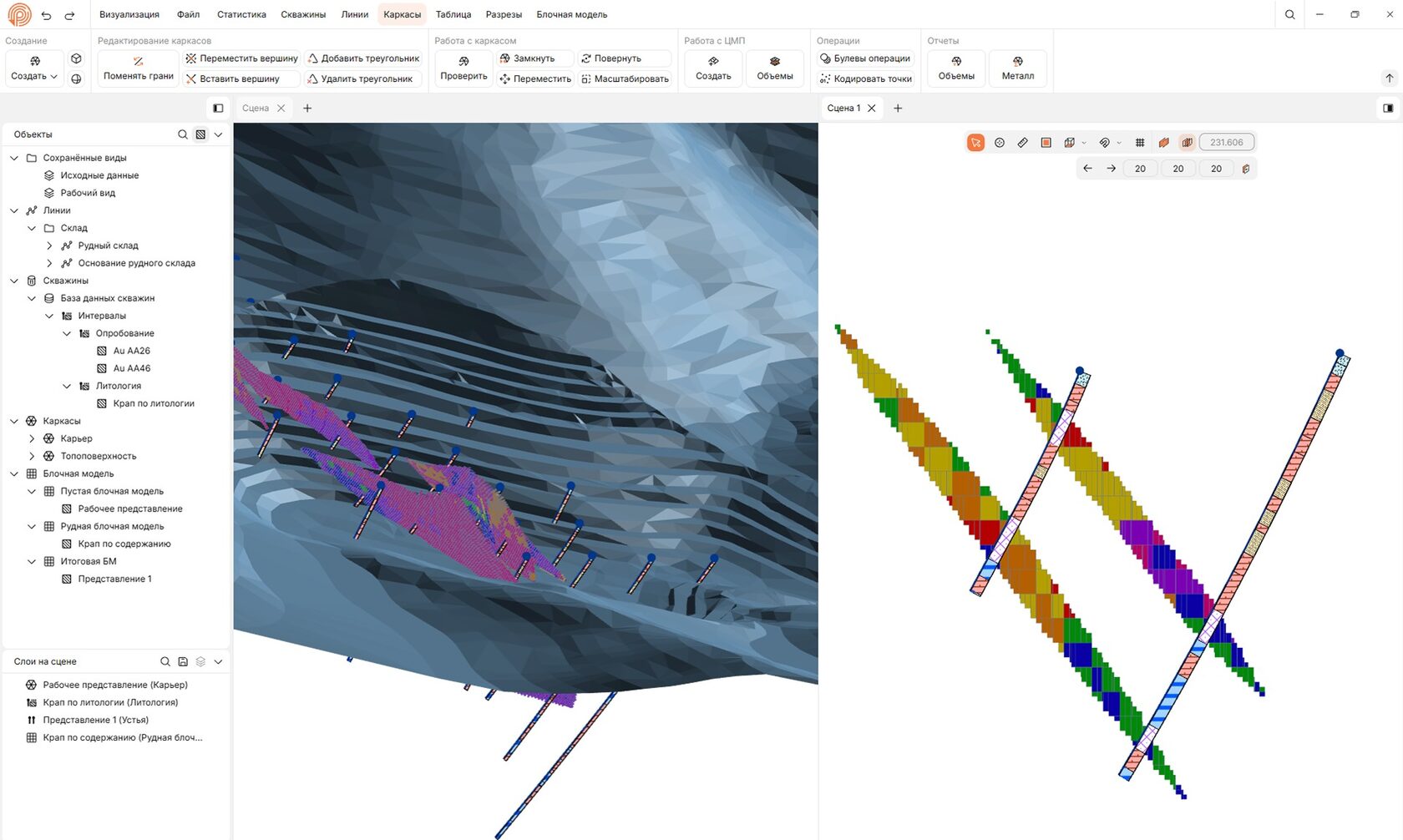Save layers in Слои на сцене panel
This screenshot has width=1403, height=840.
[x=183, y=661]
